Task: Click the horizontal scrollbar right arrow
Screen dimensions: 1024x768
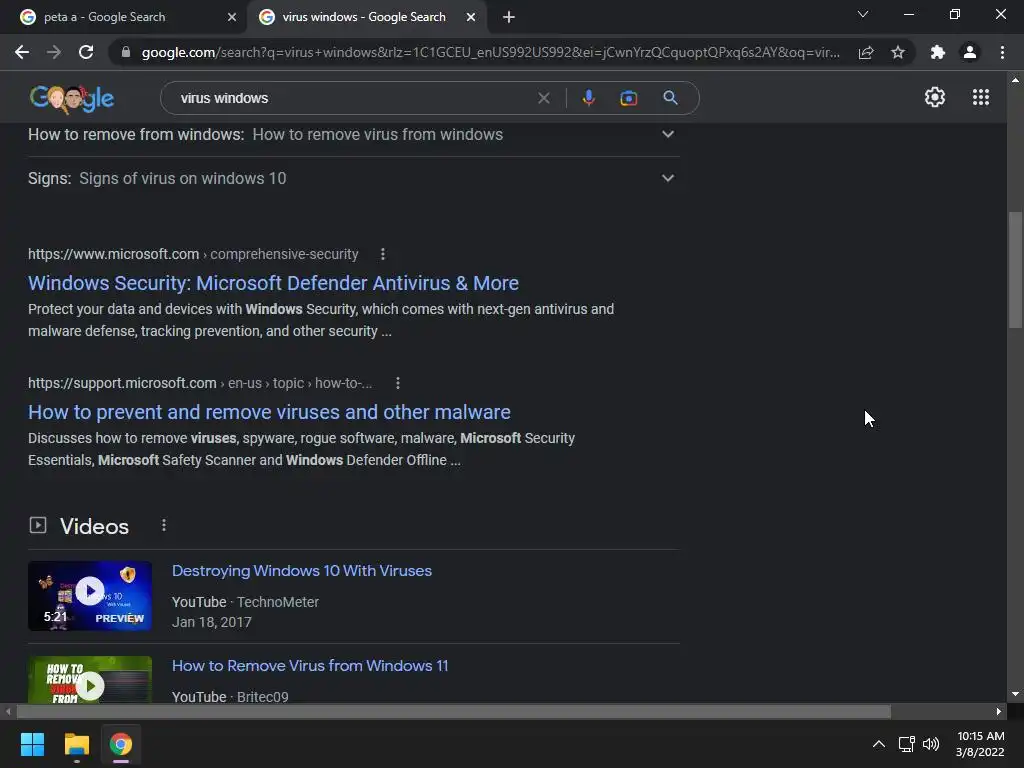Action: 999,711
